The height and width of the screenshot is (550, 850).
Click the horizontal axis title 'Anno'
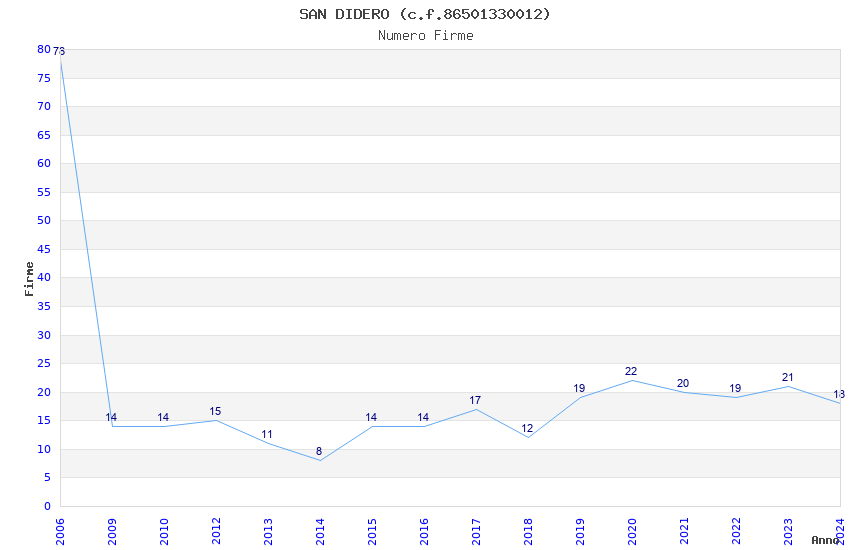pyautogui.click(x=825, y=540)
